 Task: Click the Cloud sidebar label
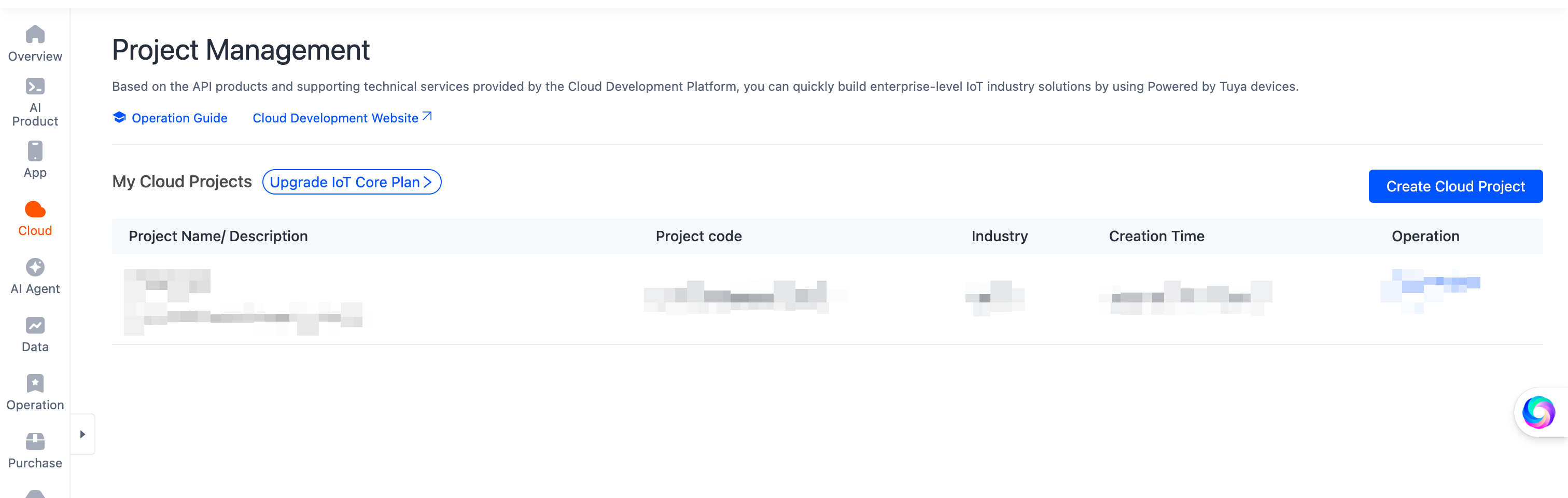(x=35, y=231)
